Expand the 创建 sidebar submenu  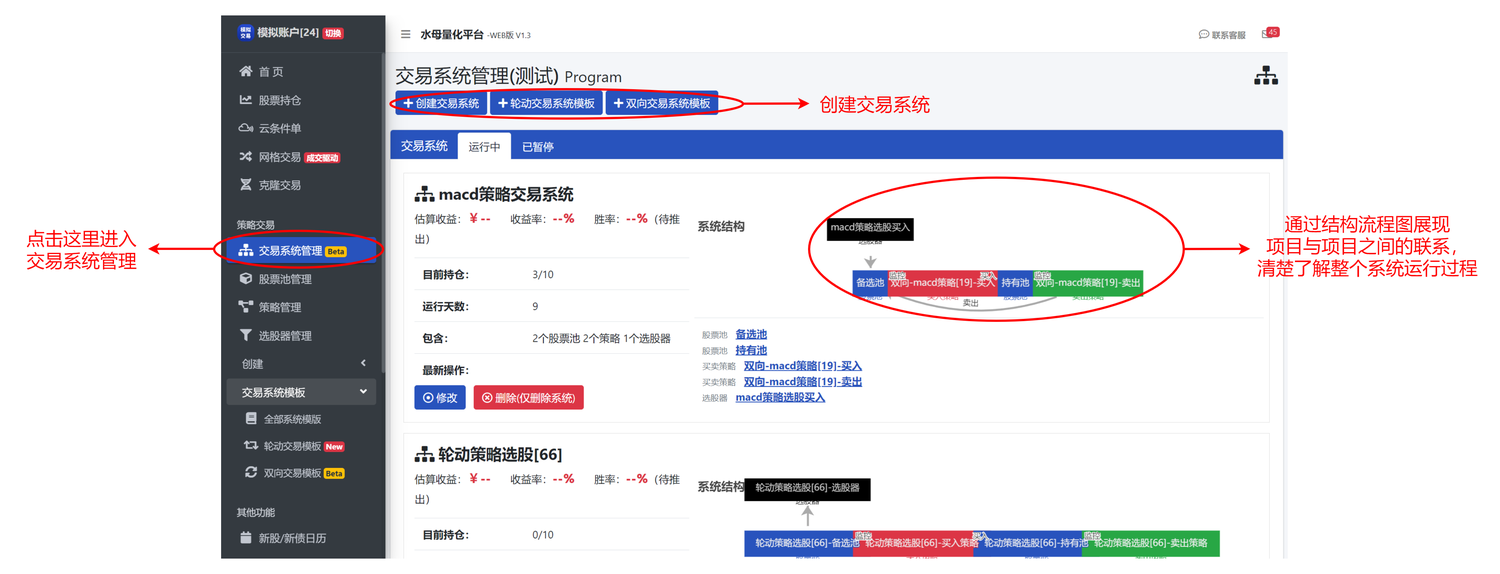tap(302, 364)
